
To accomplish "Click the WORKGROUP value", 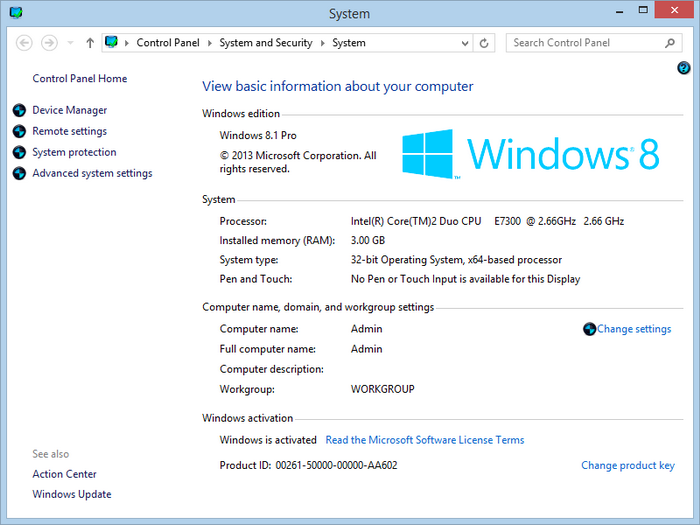I will click(383, 389).
